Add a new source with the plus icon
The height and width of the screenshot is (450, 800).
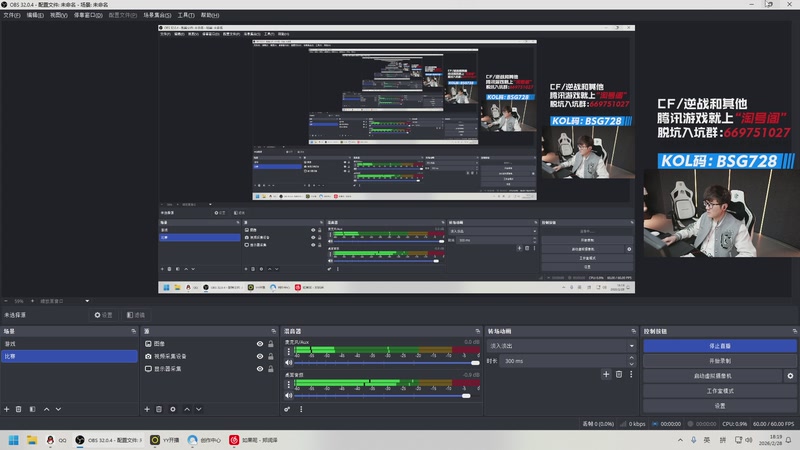tap(147, 409)
